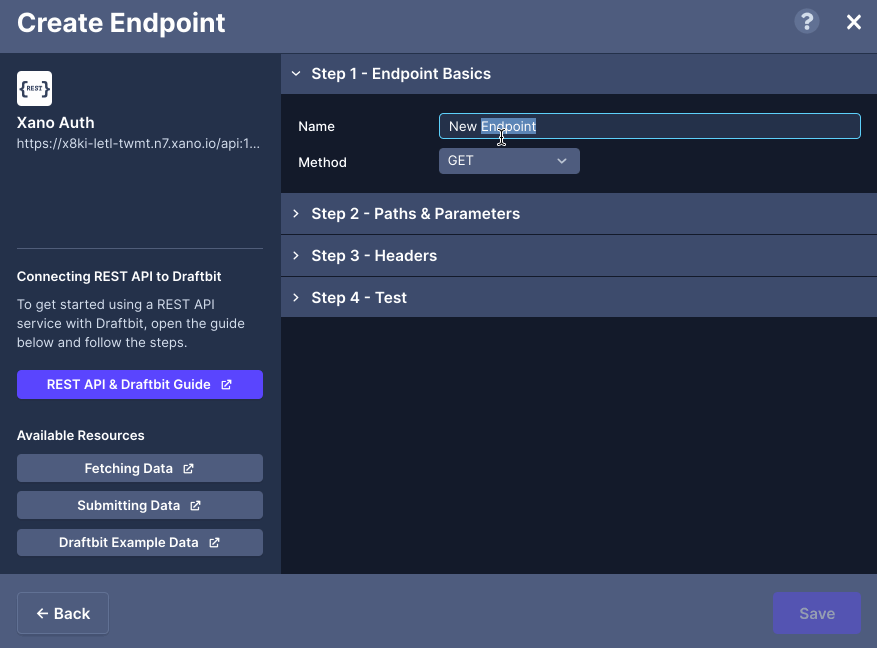Screen dimensions: 877x648
Task: Click into the endpoint Name field
Action: click(x=649, y=126)
